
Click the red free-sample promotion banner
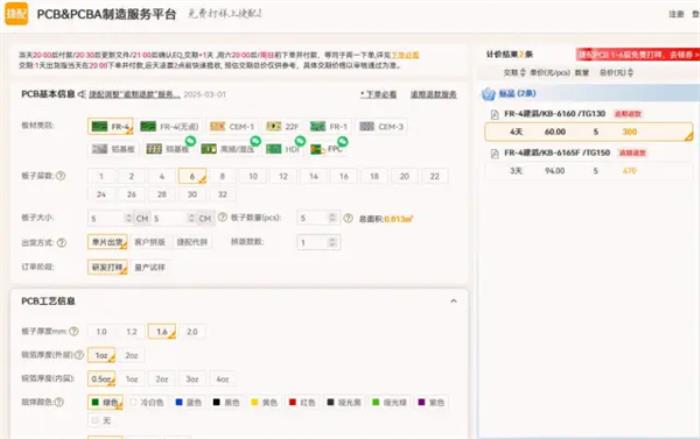[x=638, y=54]
